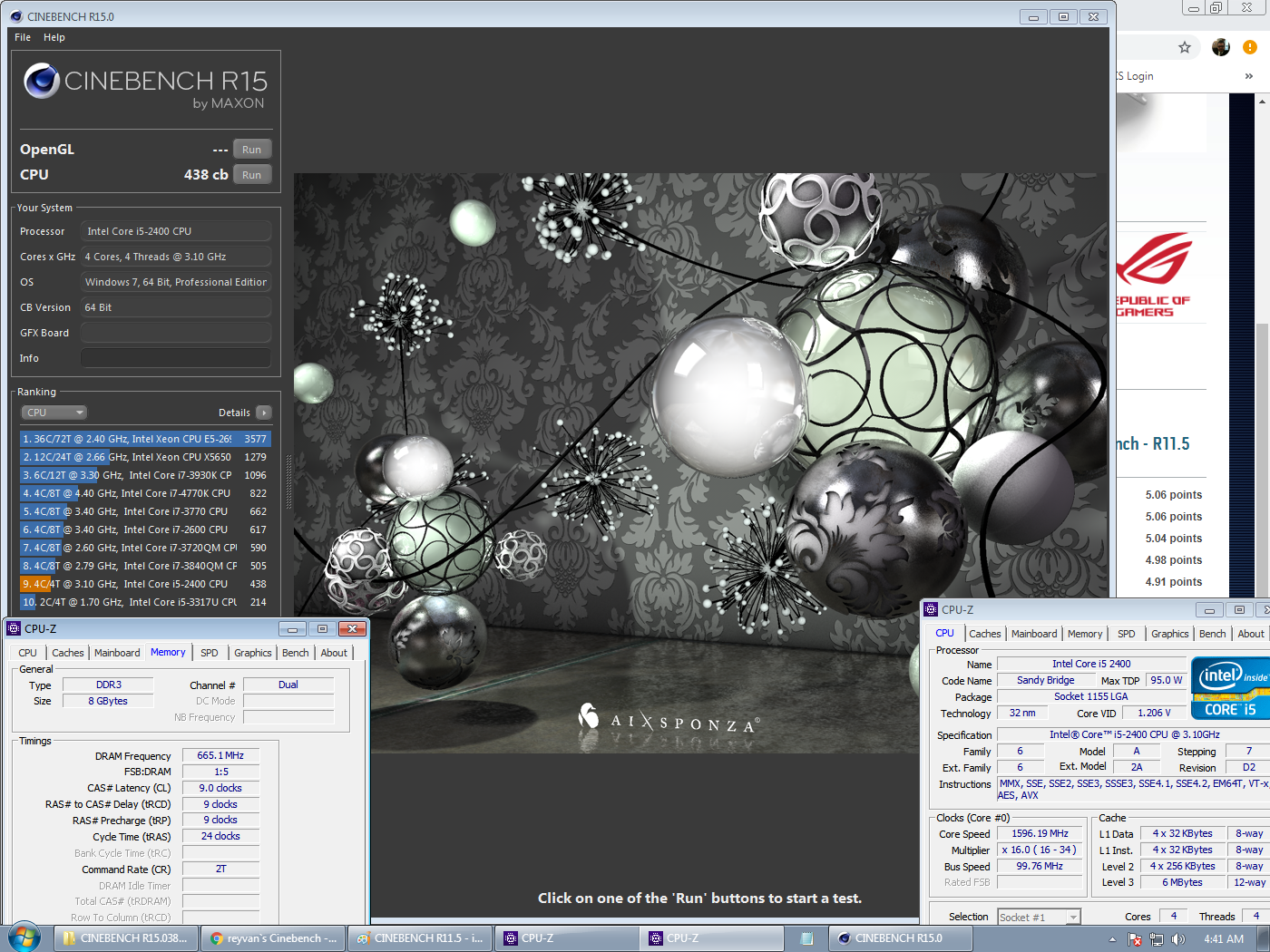Open Action Center flag tray icon

pyautogui.click(x=1134, y=939)
